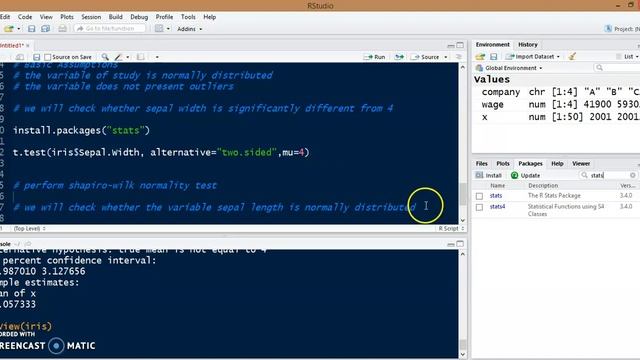Save all open documents icon
The width and height of the screenshot is (640, 360).
45,29
